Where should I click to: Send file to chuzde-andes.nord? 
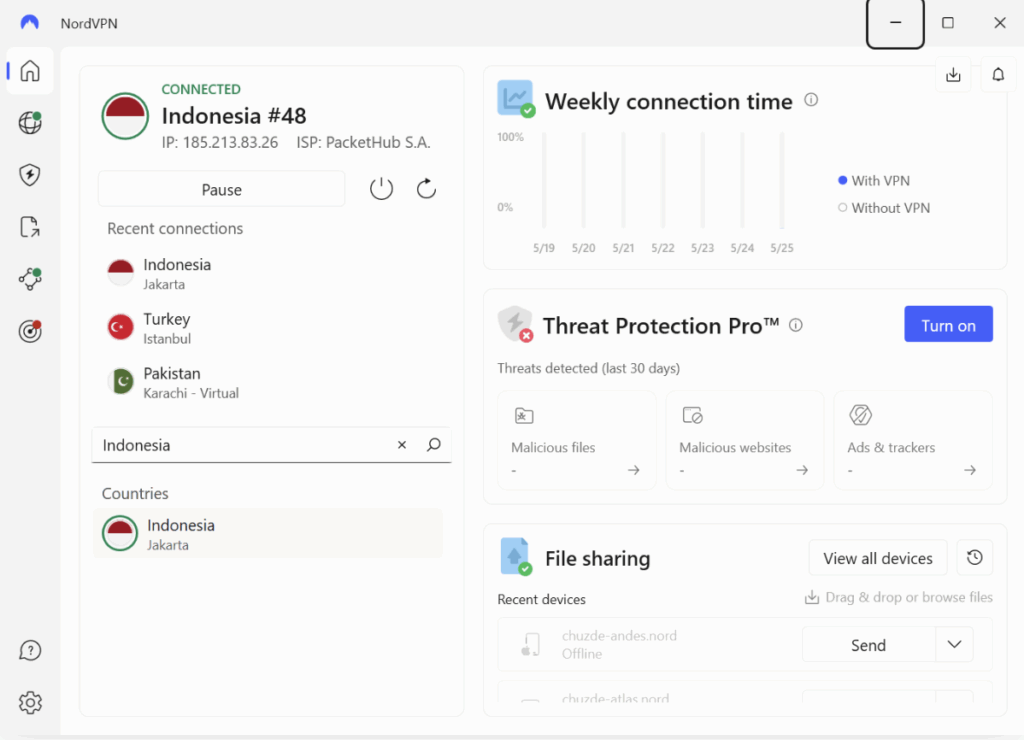pyautogui.click(x=869, y=645)
